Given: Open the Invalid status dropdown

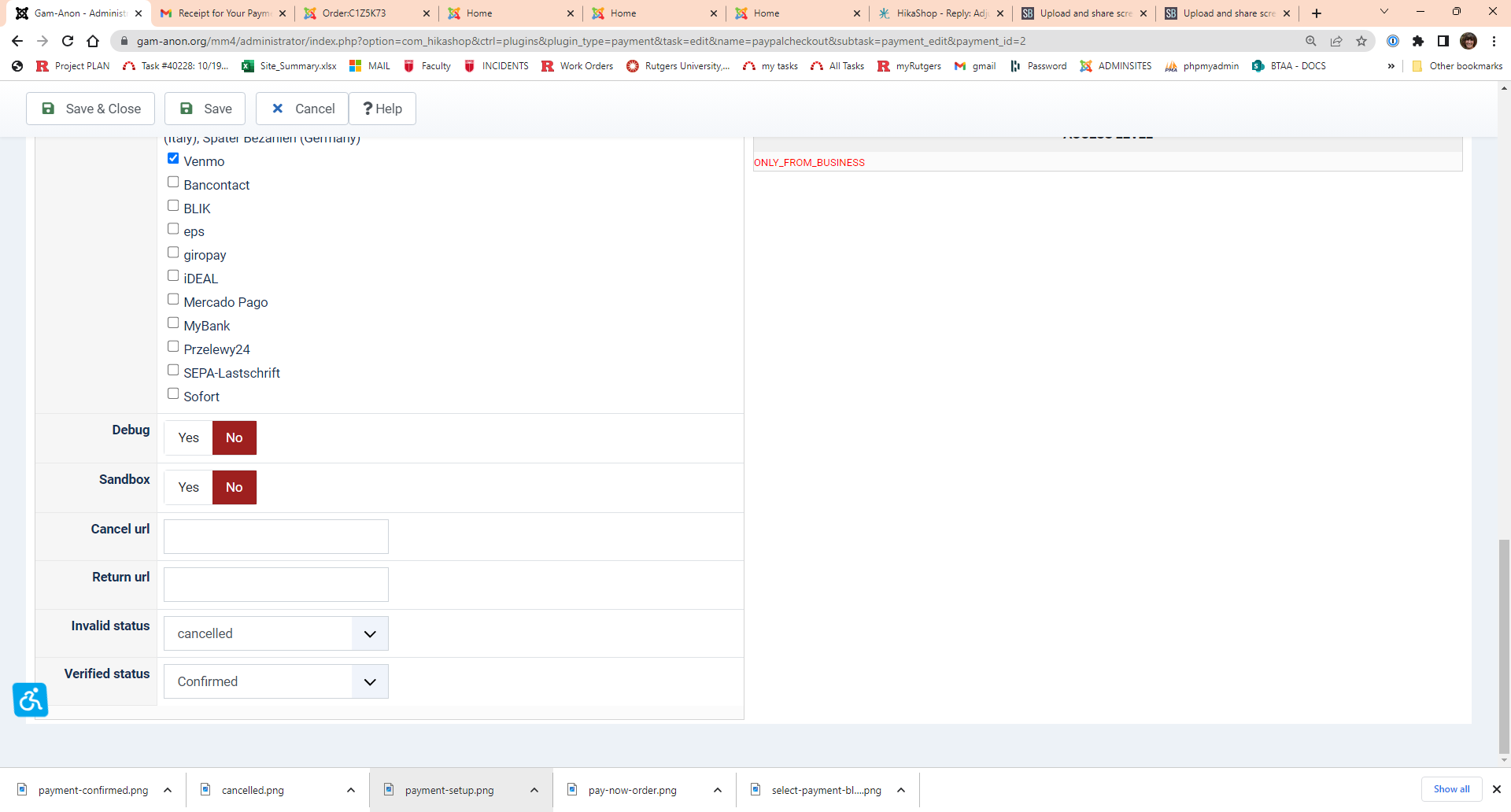Looking at the screenshot, I should coord(276,633).
